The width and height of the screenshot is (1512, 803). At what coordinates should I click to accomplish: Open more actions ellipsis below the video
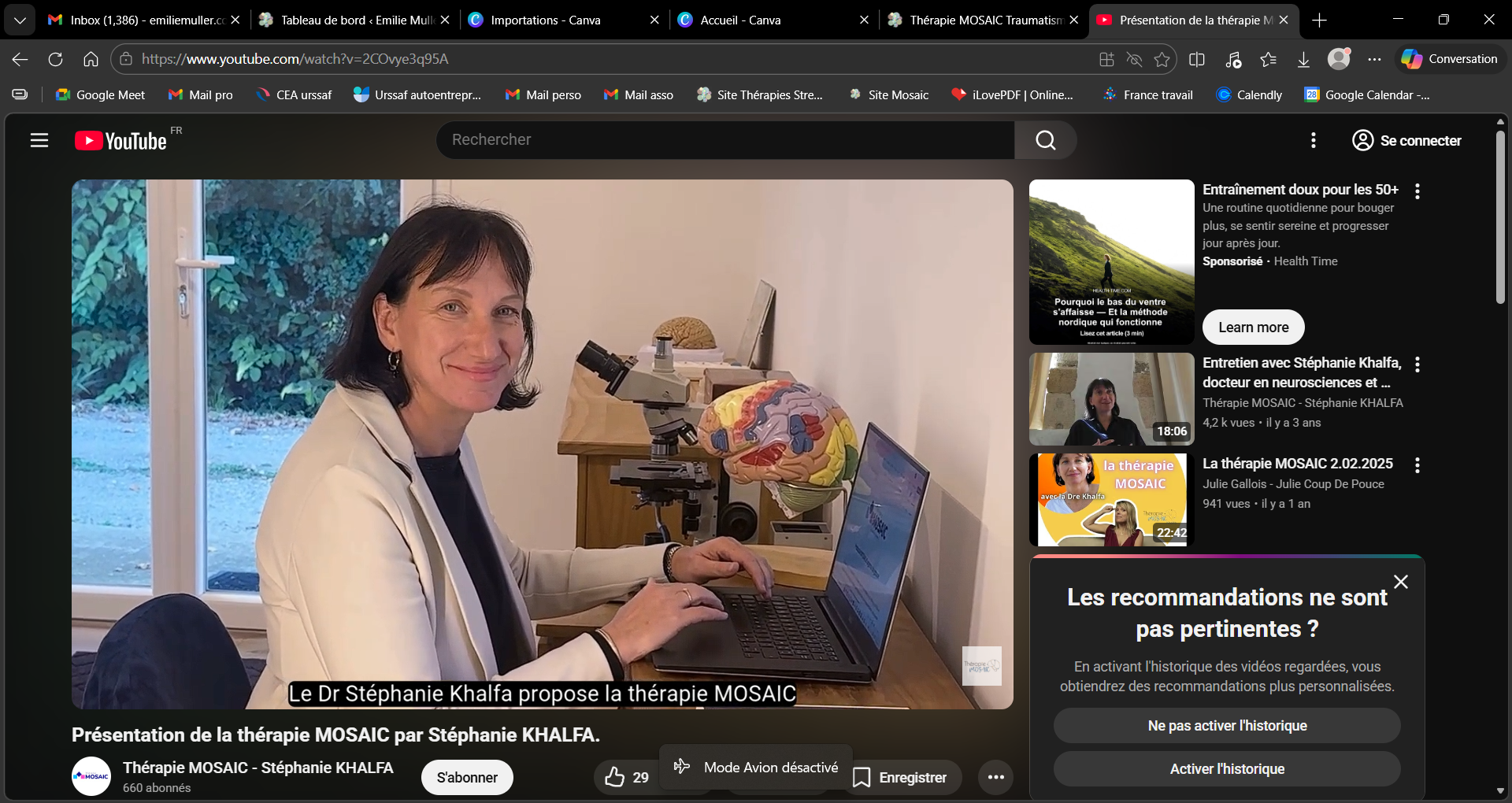tap(995, 778)
